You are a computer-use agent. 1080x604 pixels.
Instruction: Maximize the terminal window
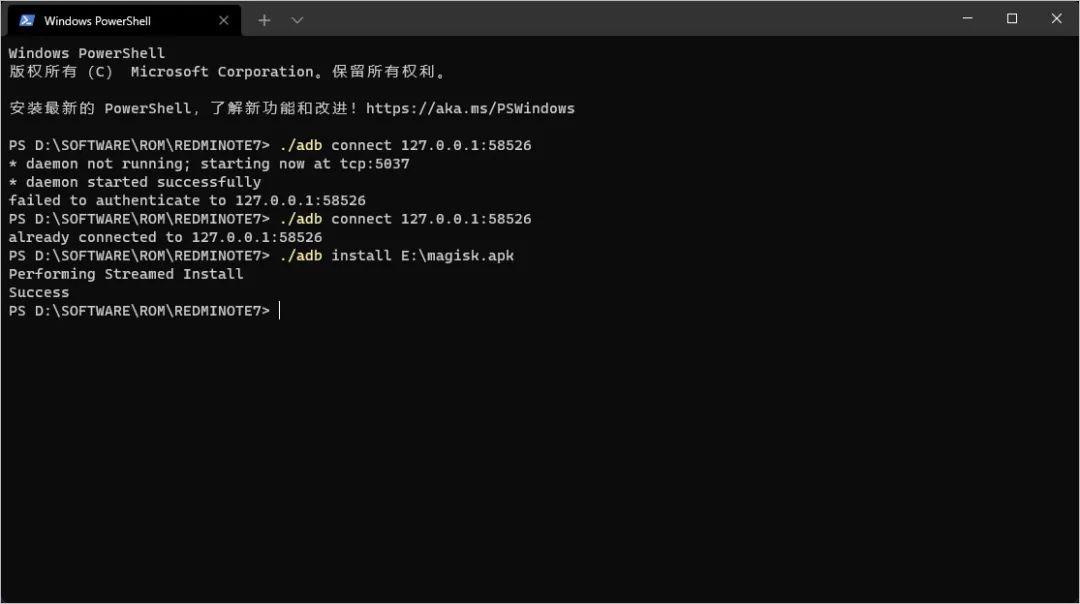click(1012, 19)
